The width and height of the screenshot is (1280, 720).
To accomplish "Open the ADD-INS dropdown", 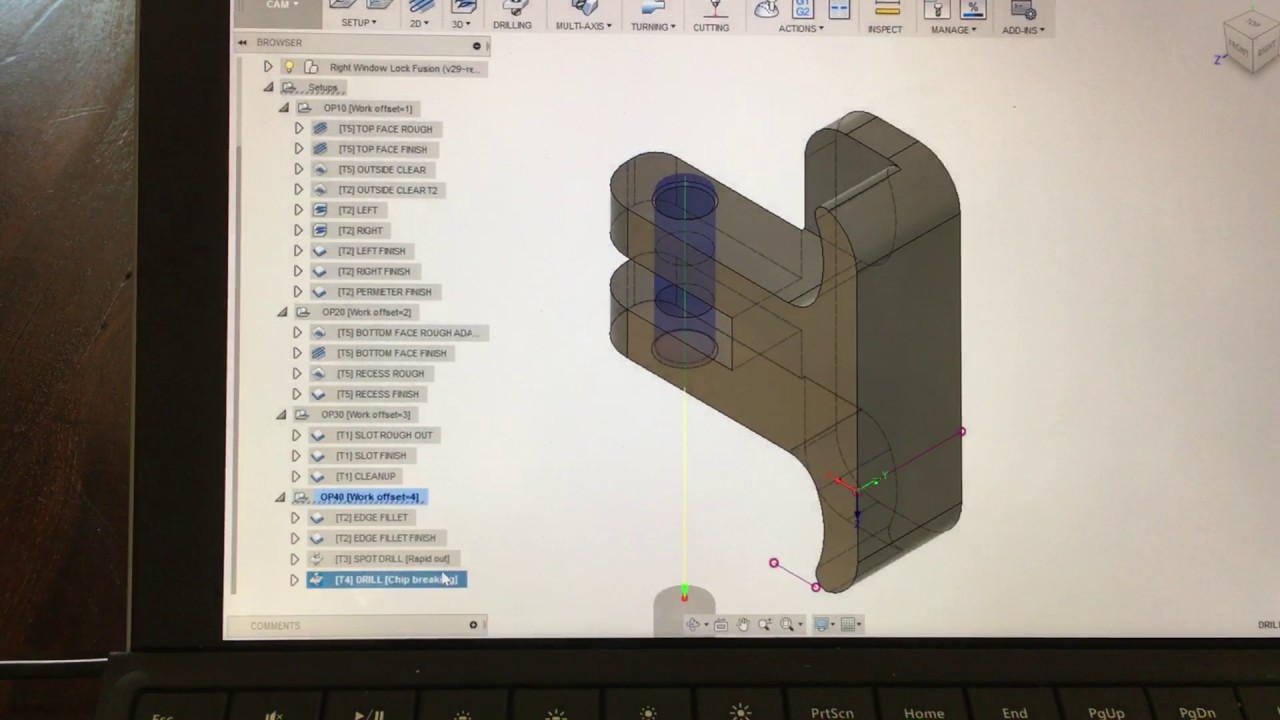I will [1024, 30].
